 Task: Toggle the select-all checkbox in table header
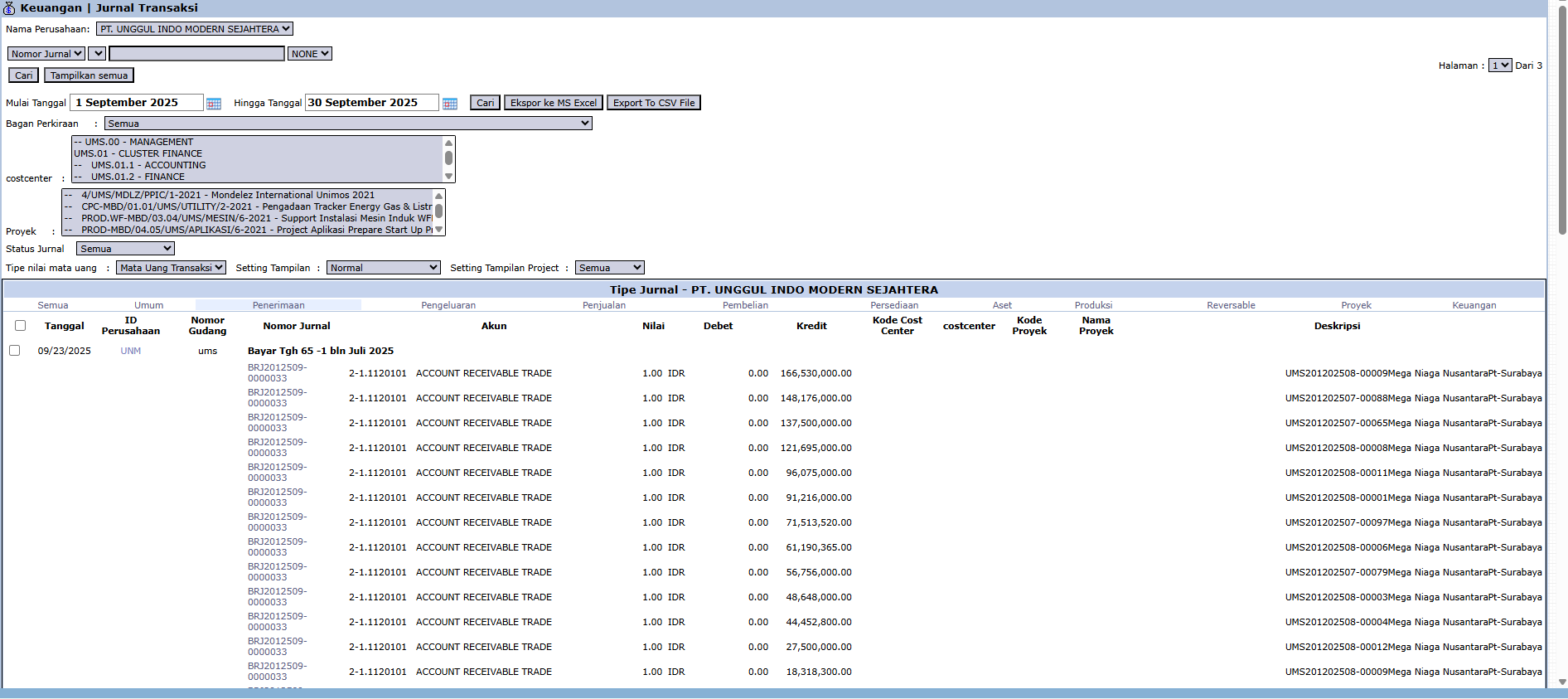point(21,326)
